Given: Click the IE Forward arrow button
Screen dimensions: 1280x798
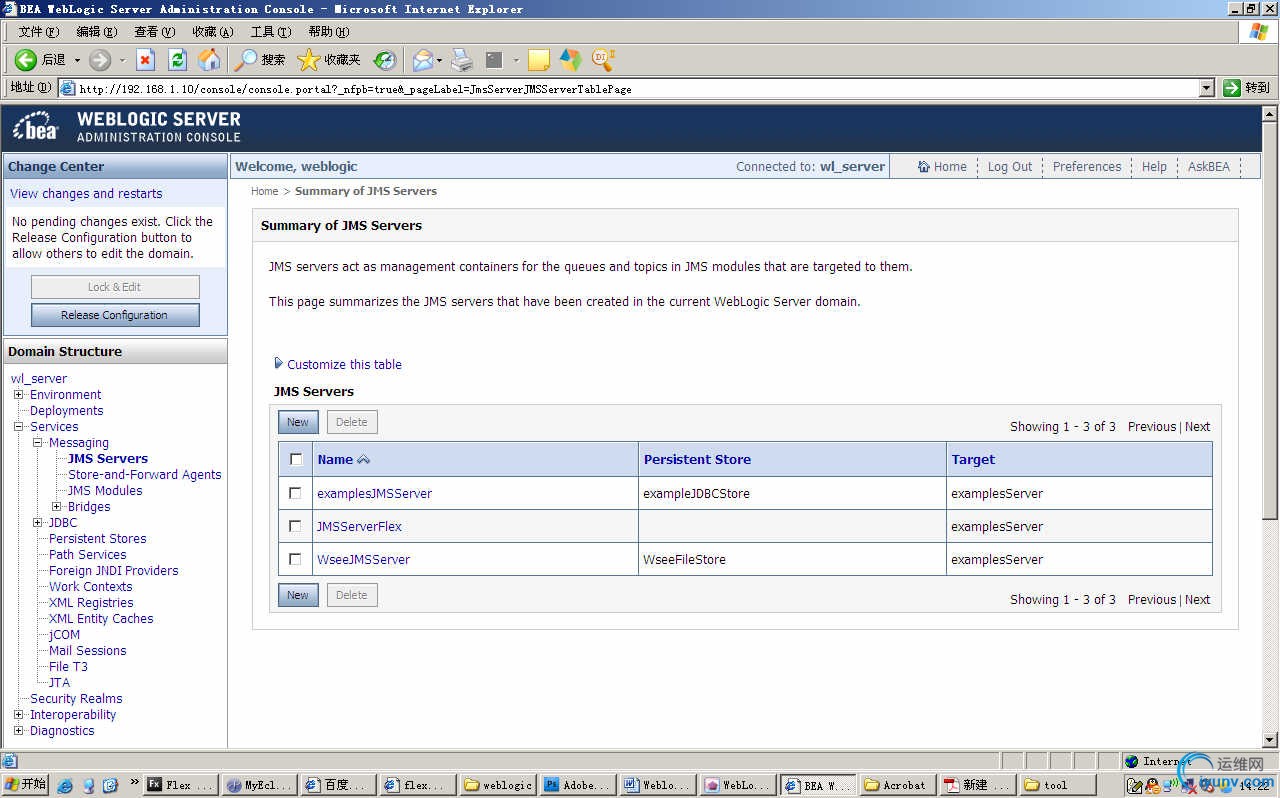Looking at the screenshot, I should pyautogui.click(x=100, y=60).
